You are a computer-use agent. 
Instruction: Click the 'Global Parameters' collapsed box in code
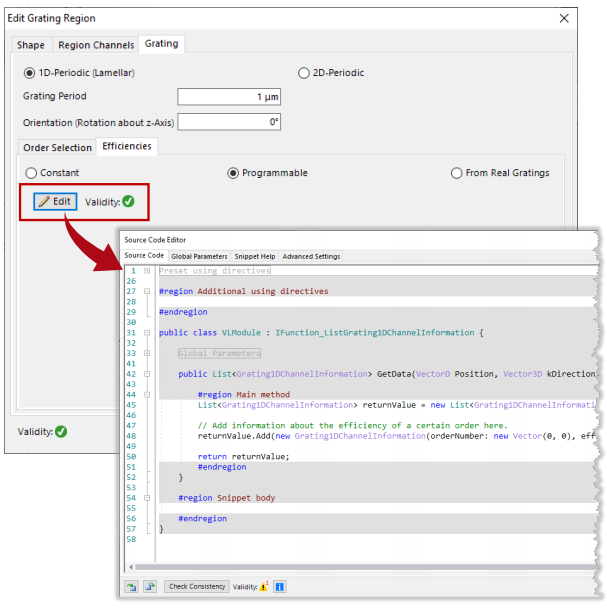pyautogui.click(x=219, y=353)
